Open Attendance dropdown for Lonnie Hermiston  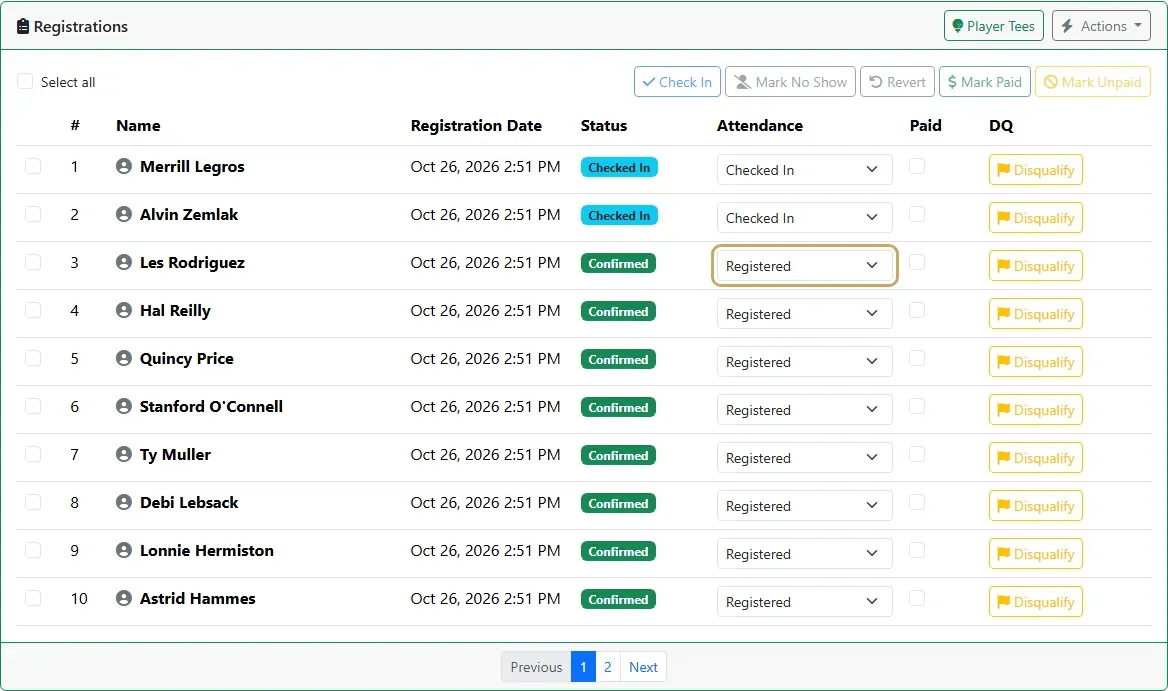[804, 554]
